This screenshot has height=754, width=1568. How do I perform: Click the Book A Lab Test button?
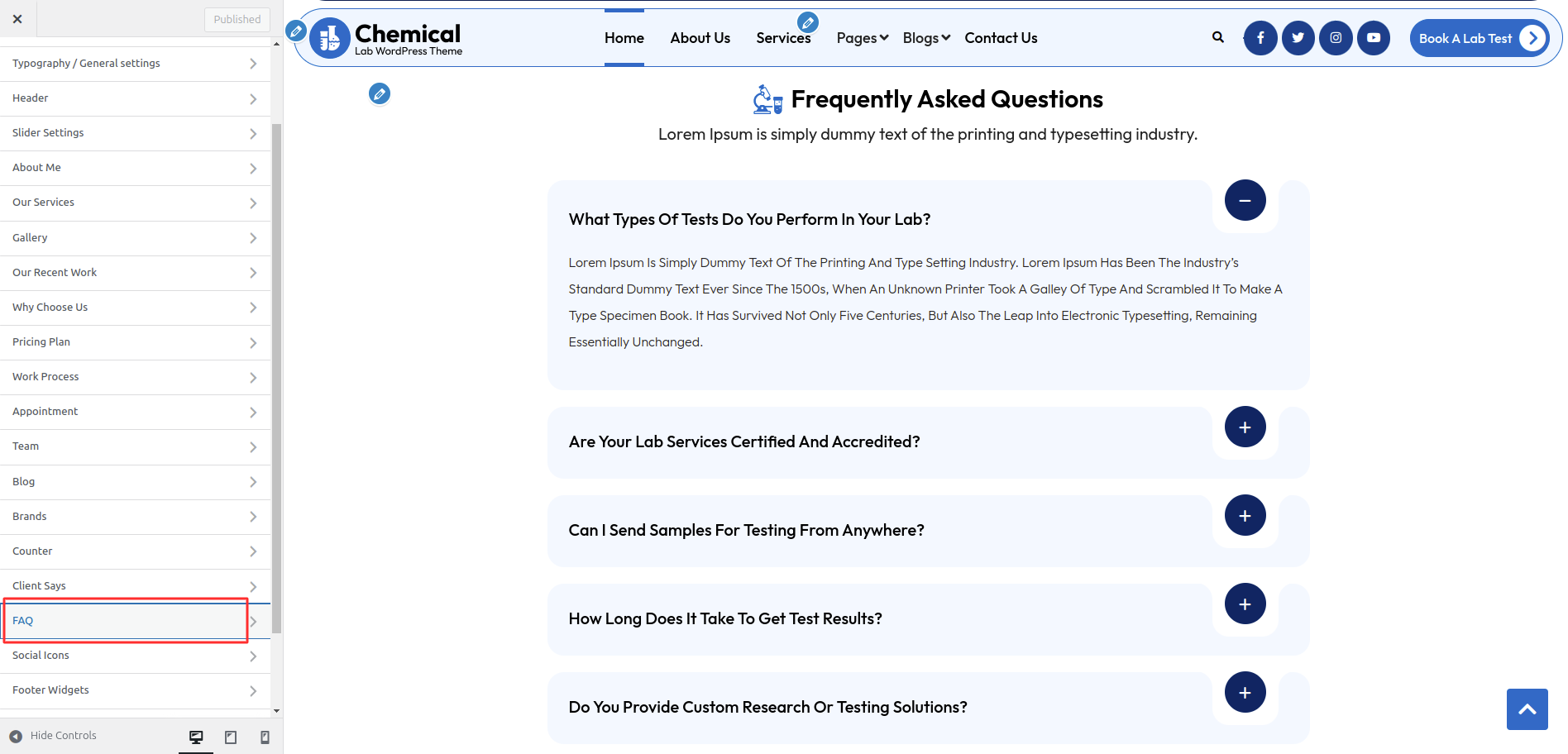point(1465,38)
